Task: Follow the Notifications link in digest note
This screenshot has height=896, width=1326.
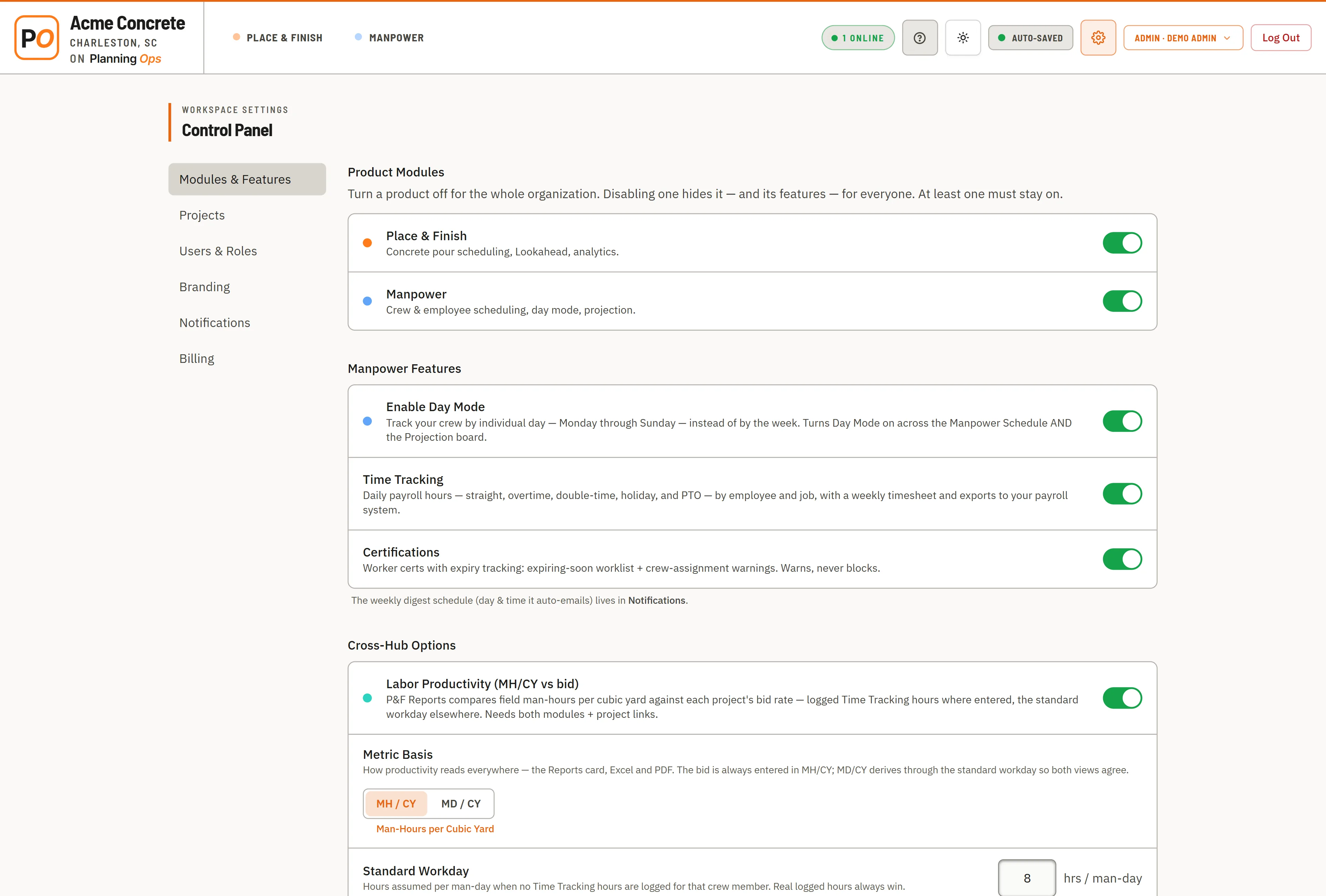Action: [x=656, y=600]
